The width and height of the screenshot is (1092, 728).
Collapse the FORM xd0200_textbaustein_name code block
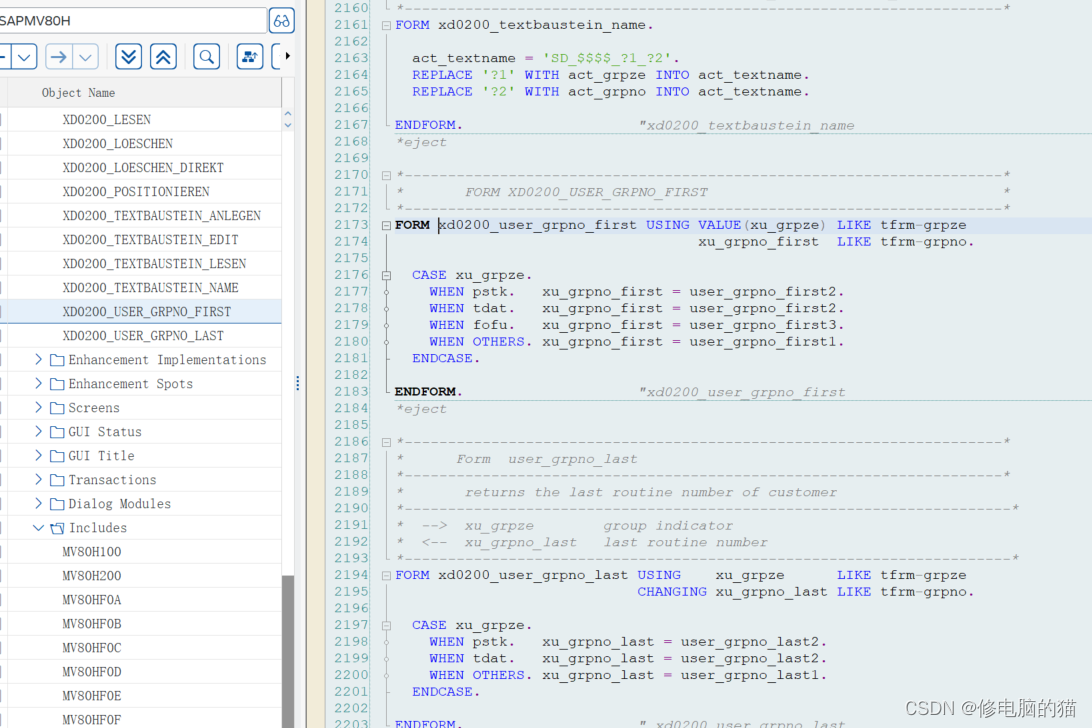tap(386, 24)
